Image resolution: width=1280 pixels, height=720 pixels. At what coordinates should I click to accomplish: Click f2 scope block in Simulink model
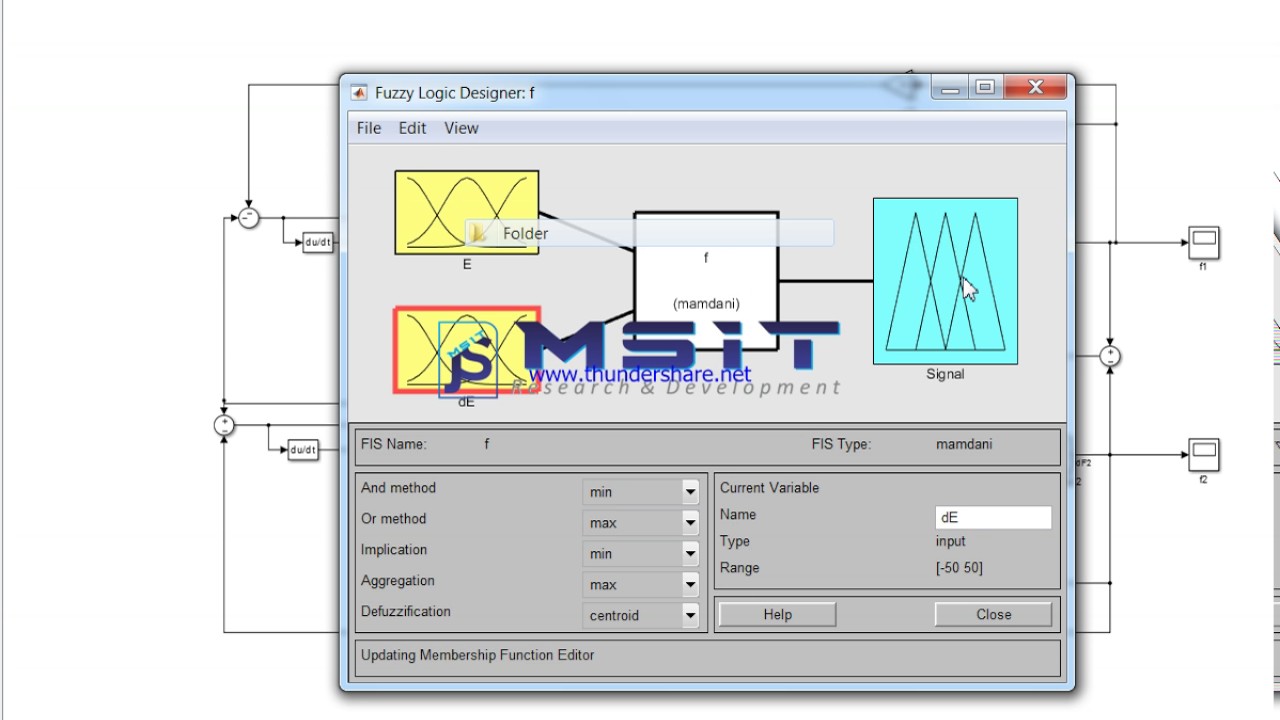1203,455
